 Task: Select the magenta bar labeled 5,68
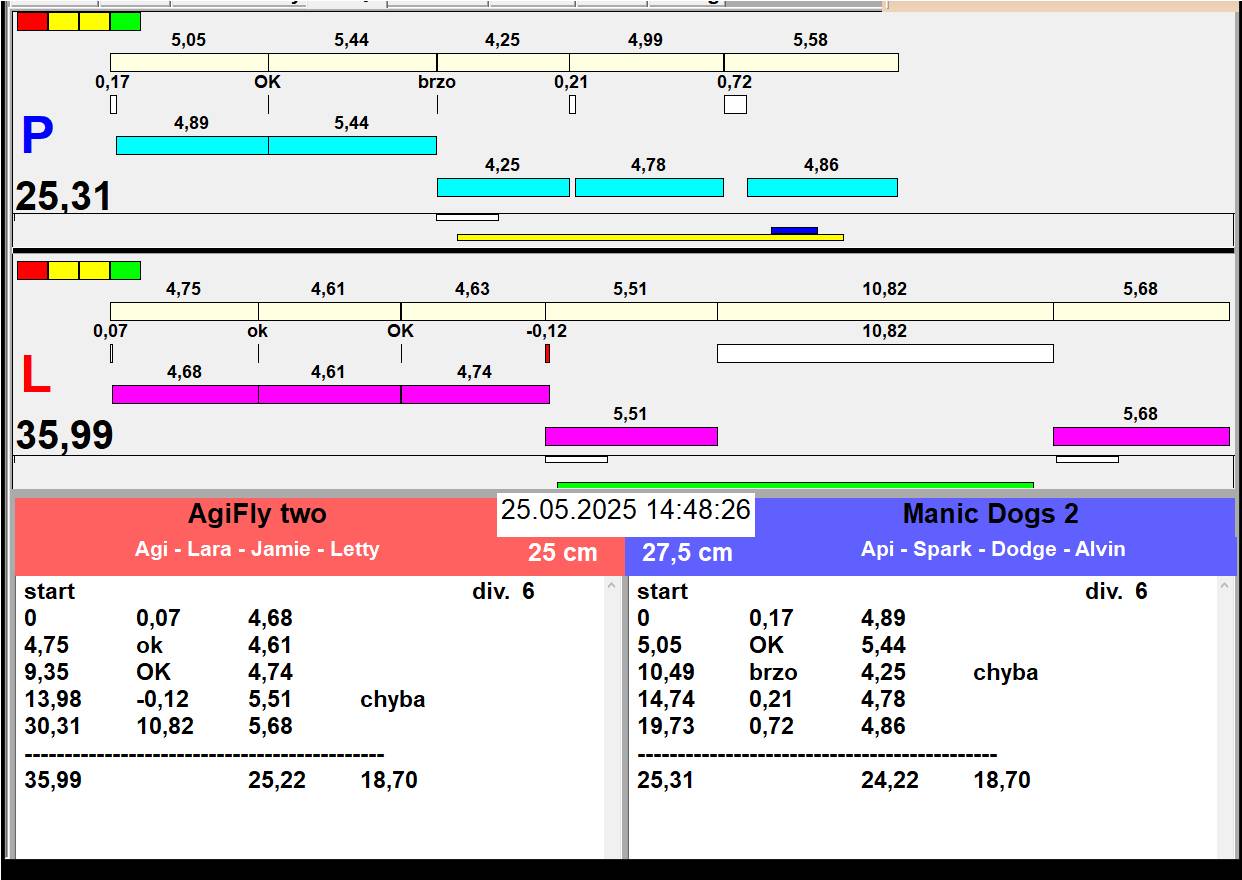1141,436
